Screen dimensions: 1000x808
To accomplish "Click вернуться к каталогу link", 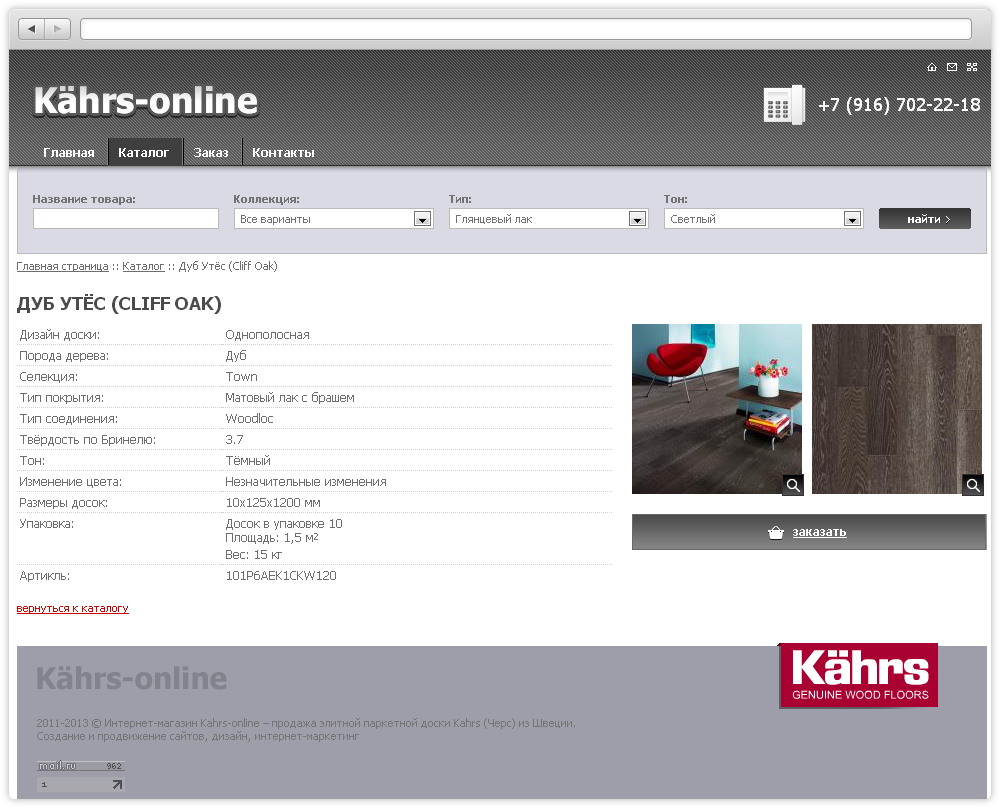I will 73,608.
